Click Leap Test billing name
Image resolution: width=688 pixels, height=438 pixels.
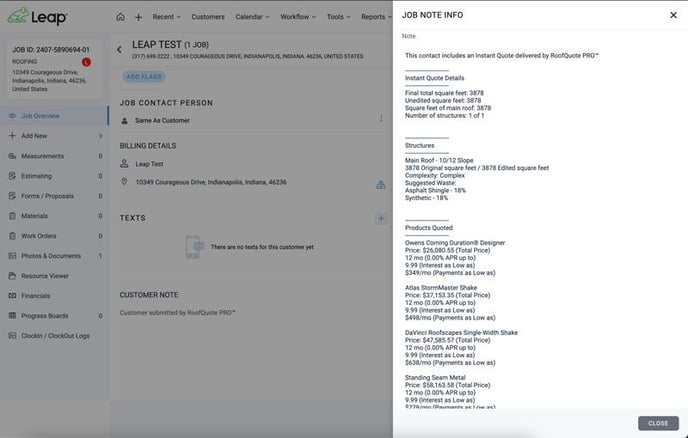click(x=149, y=164)
